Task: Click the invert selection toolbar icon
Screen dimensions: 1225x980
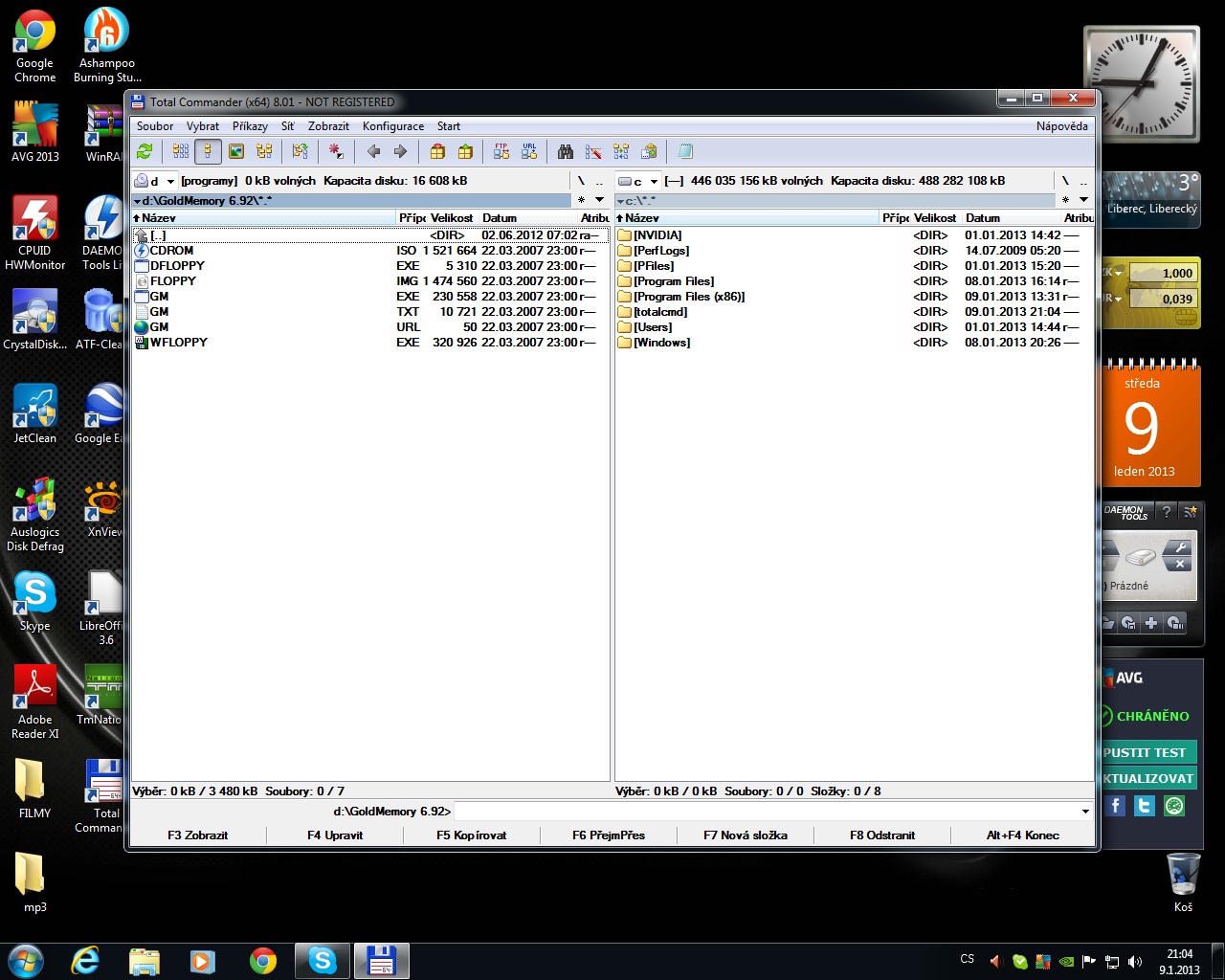Action: [x=301, y=151]
